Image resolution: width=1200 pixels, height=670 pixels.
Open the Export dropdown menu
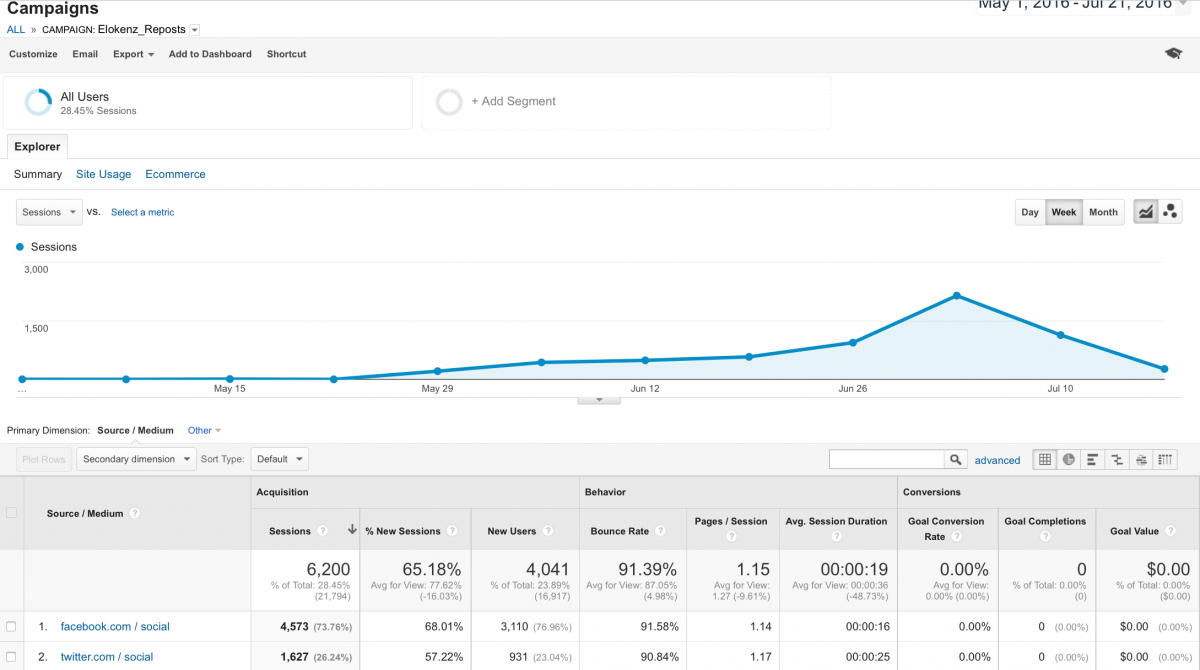pos(133,54)
